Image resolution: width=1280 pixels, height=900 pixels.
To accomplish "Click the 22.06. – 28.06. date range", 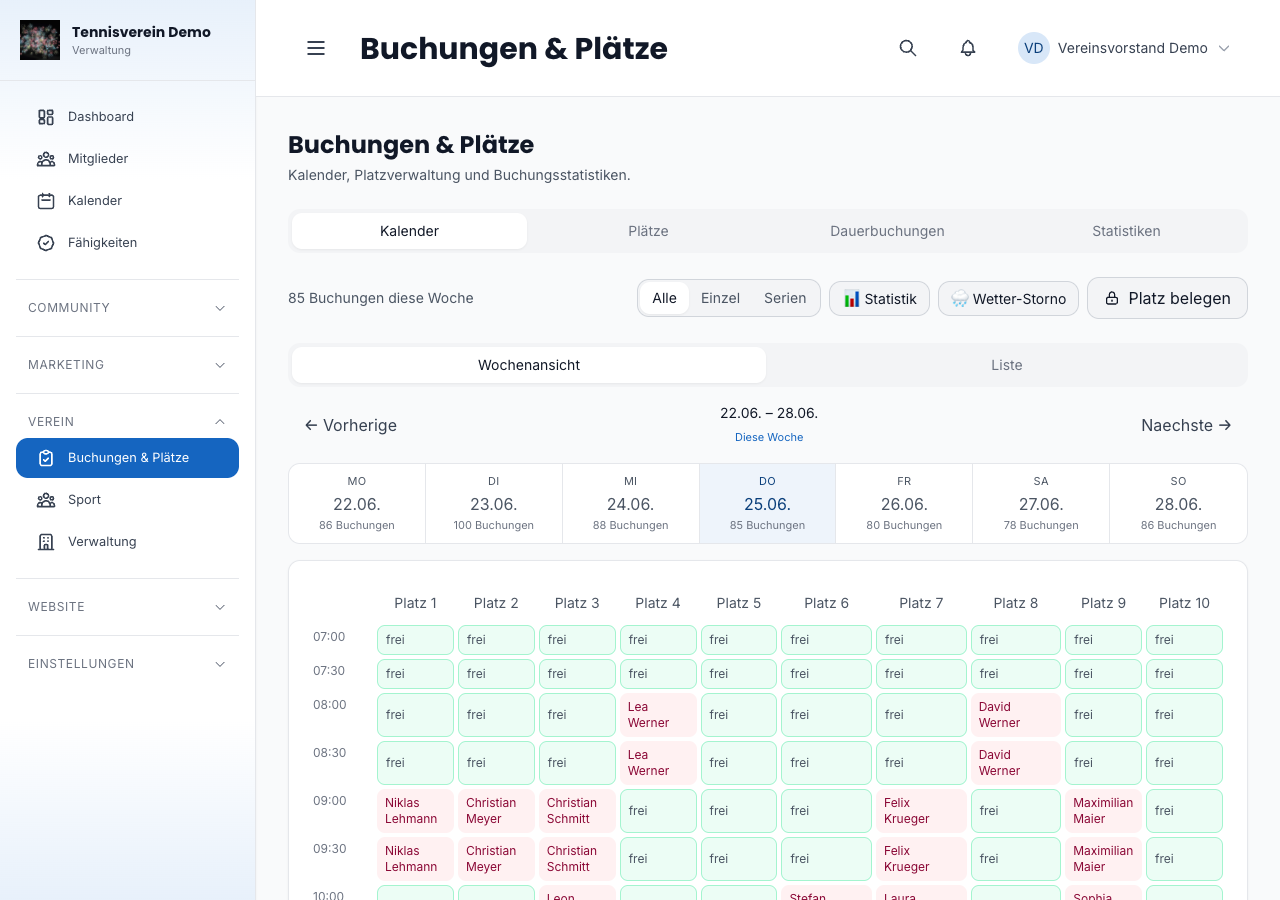I will point(769,413).
